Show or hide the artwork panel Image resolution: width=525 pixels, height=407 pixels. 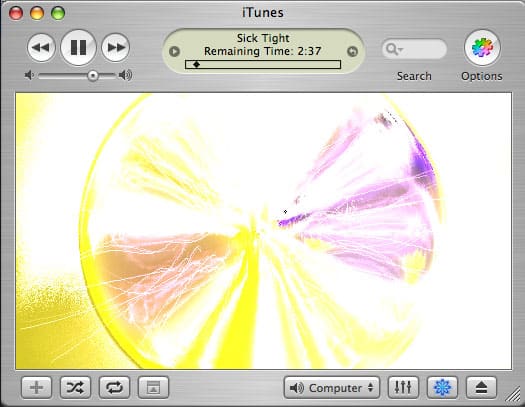click(x=153, y=388)
